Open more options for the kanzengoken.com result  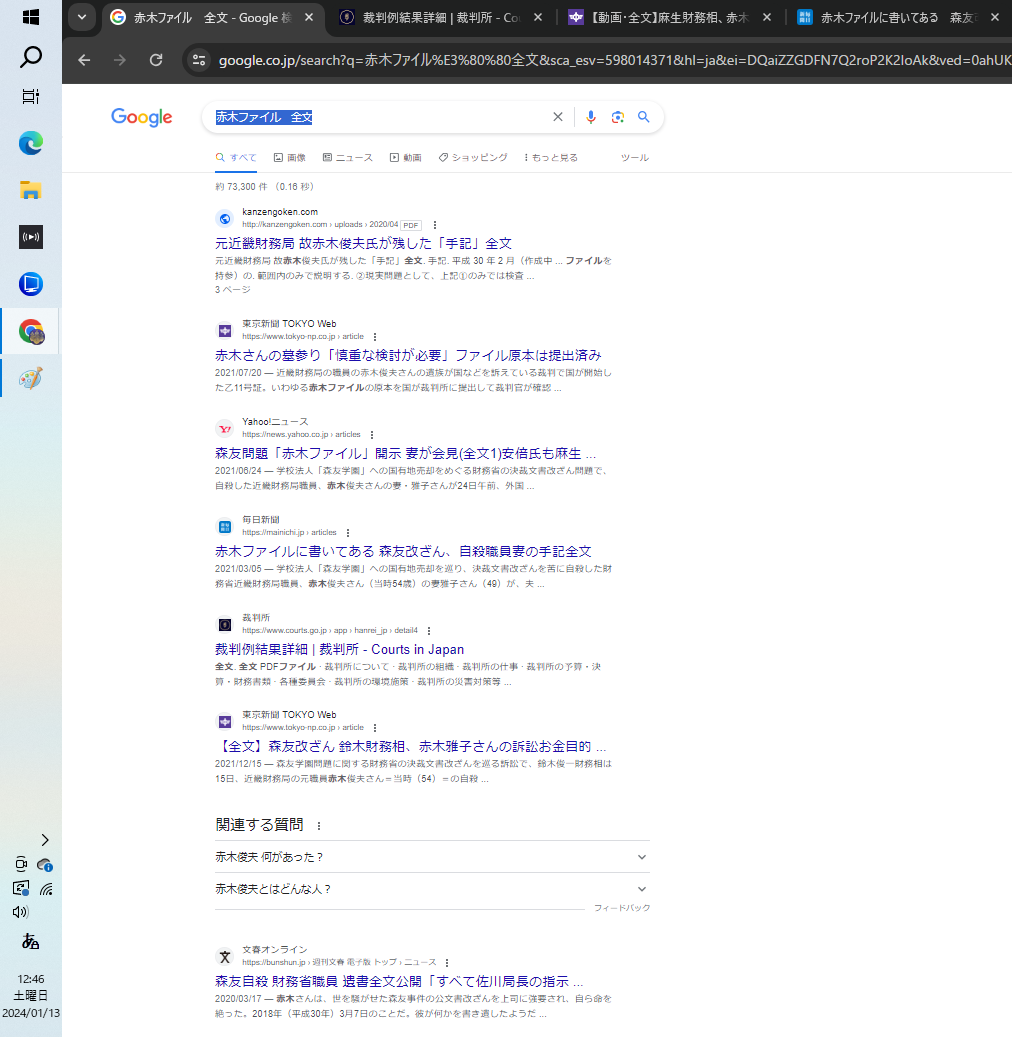click(x=435, y=225)
